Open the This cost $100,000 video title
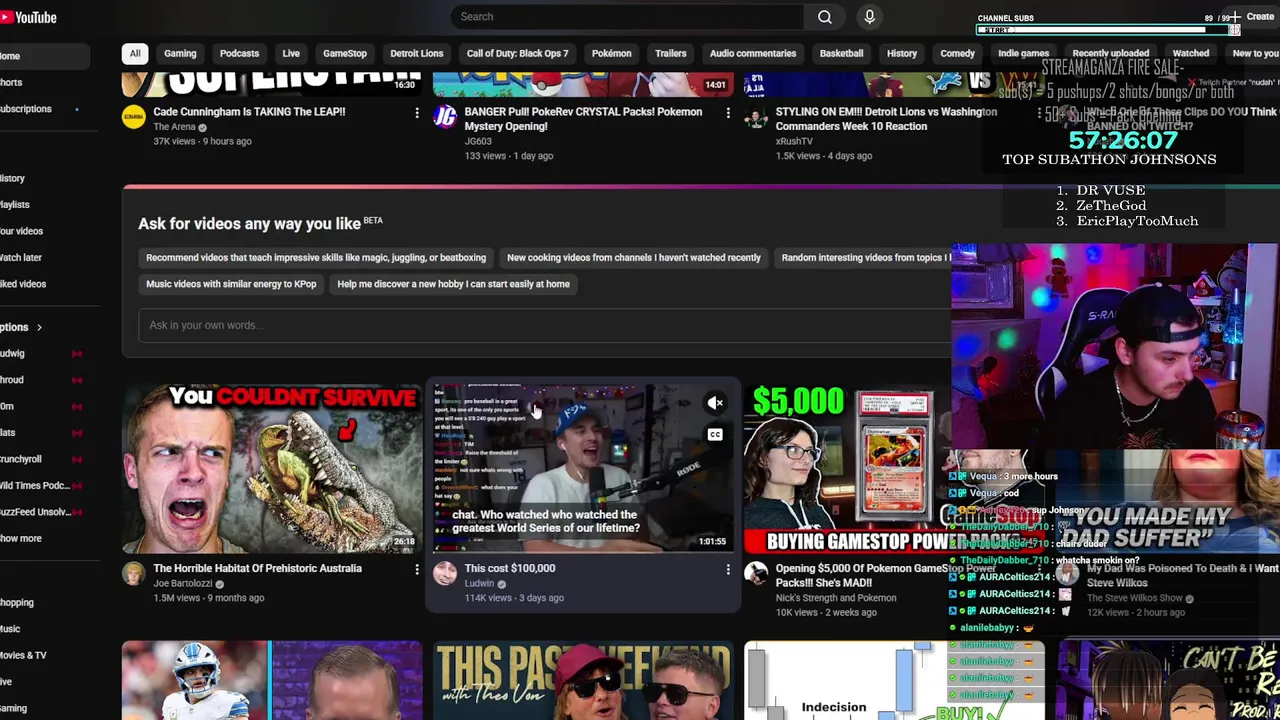1280x720 pixels. pos(510,568)
